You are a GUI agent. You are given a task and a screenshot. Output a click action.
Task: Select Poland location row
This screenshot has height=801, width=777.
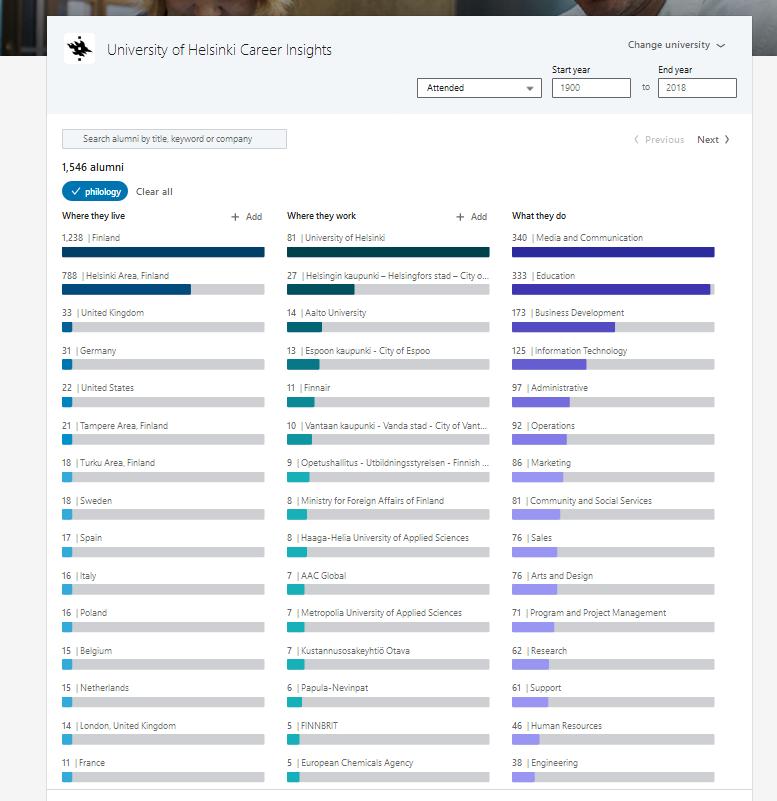[x=163, y=620]
